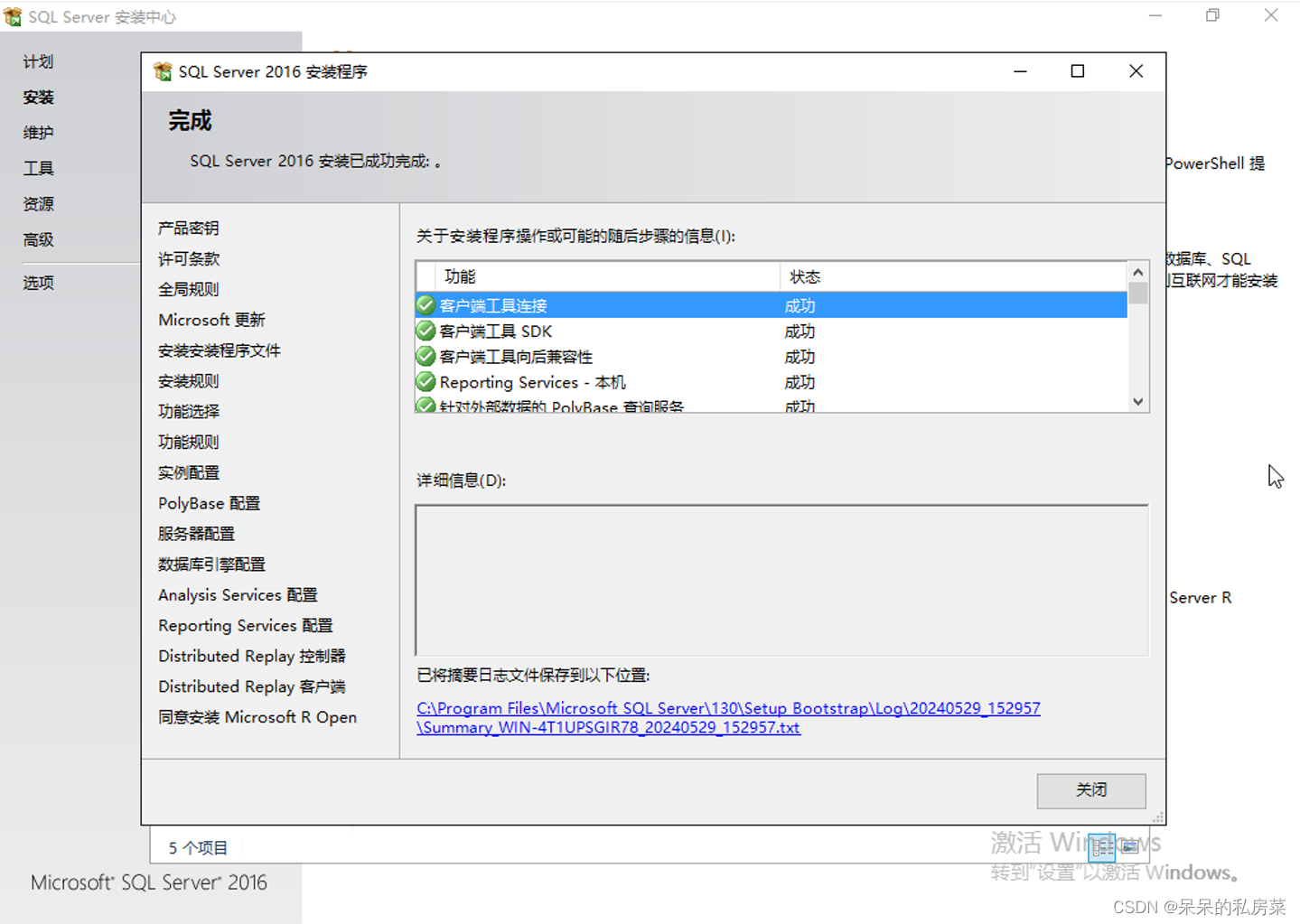Click the scroll up arrow of feature list
1300x924 pixels.
[x=1138, y=272]
